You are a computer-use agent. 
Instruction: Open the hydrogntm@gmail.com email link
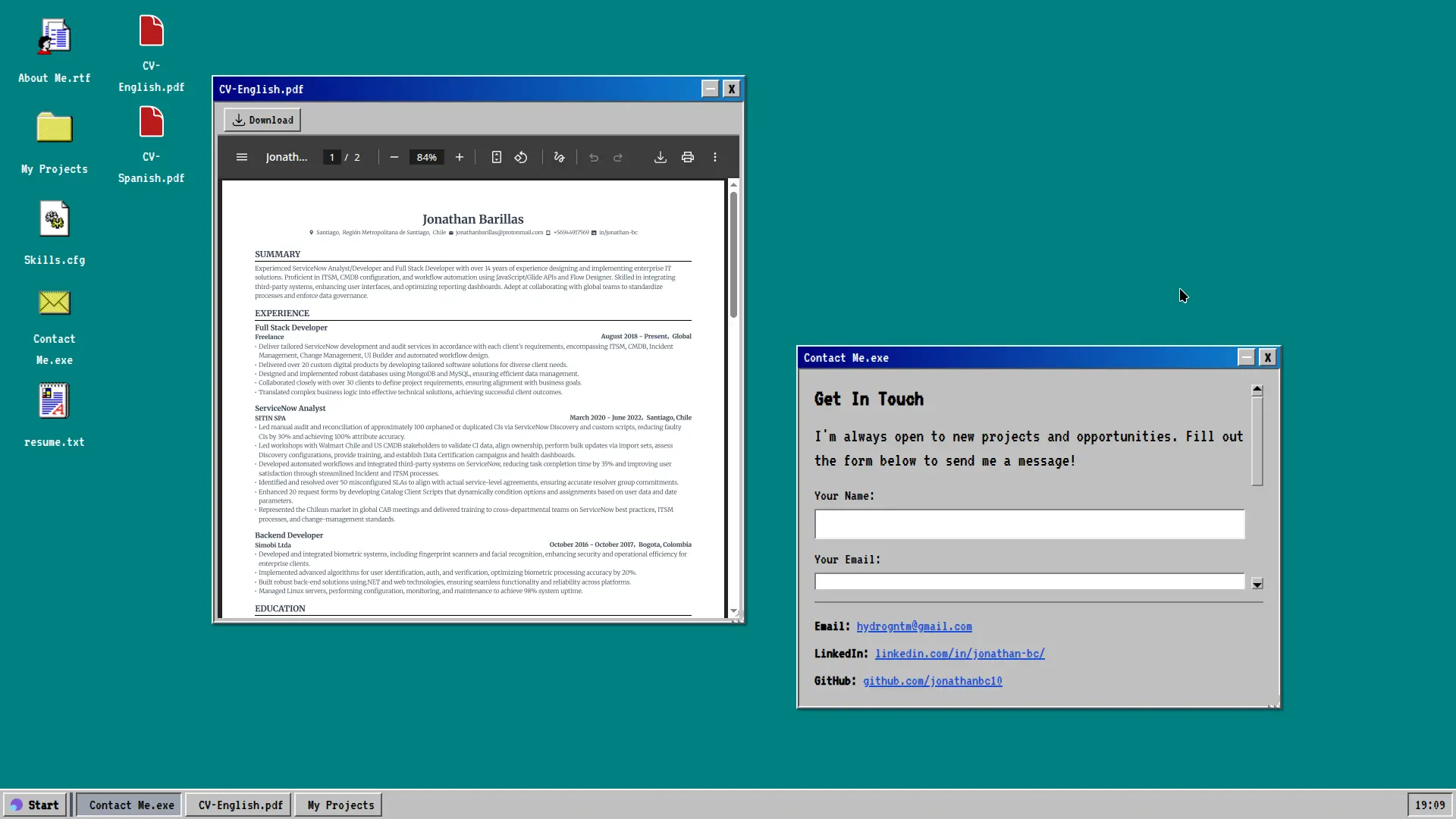(x=914, y=626)
